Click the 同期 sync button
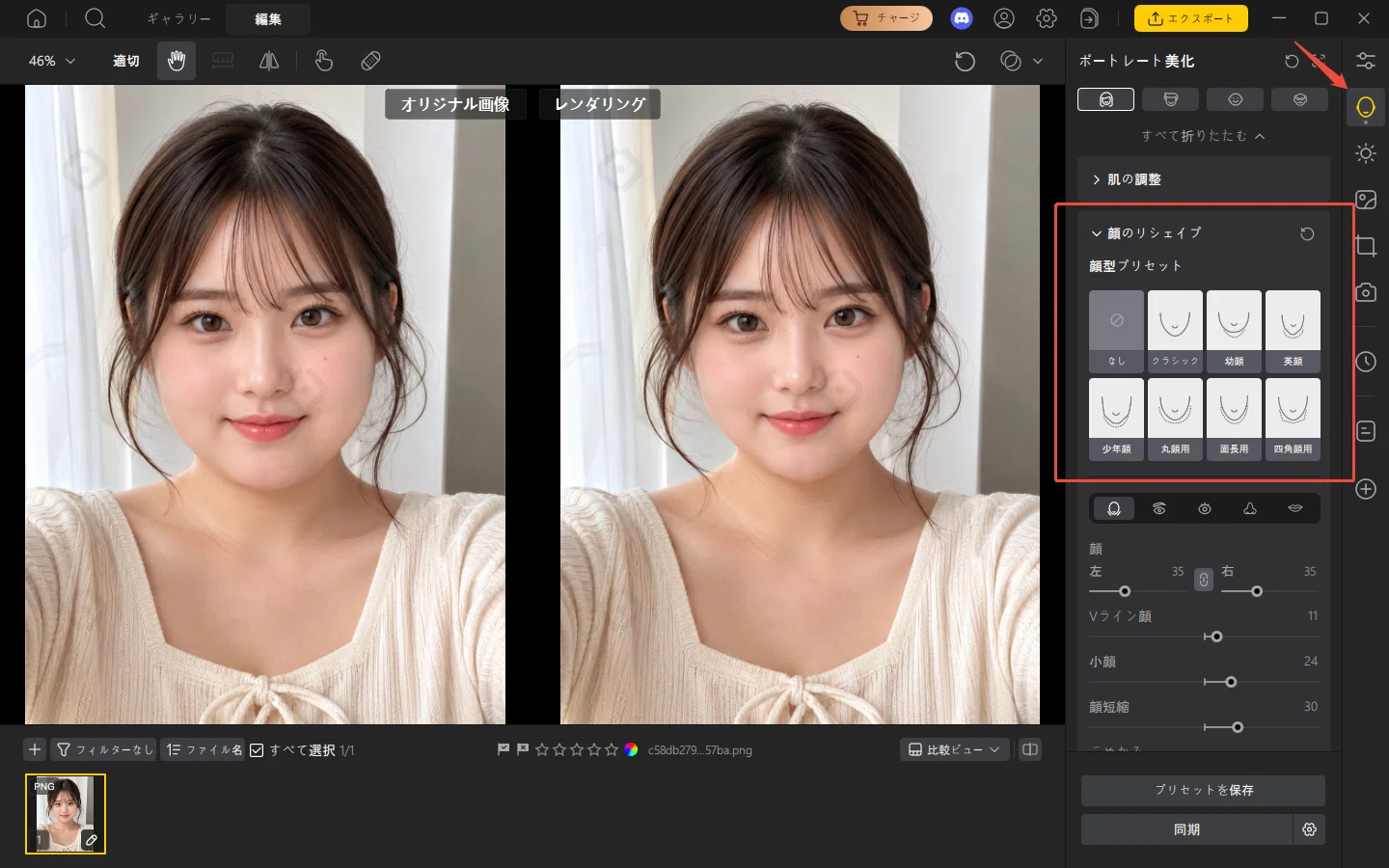The image size is (1389, 868). tap(1186, 829)
